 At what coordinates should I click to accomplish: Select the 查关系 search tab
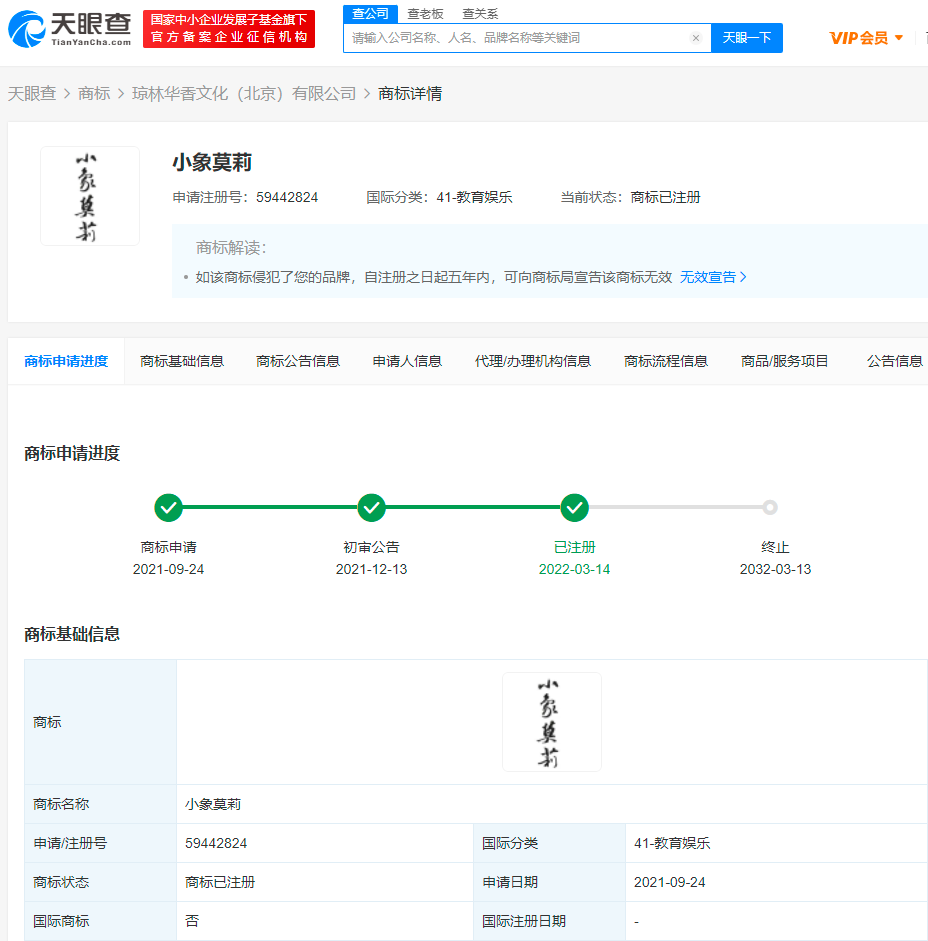click(x=480, y=13)
